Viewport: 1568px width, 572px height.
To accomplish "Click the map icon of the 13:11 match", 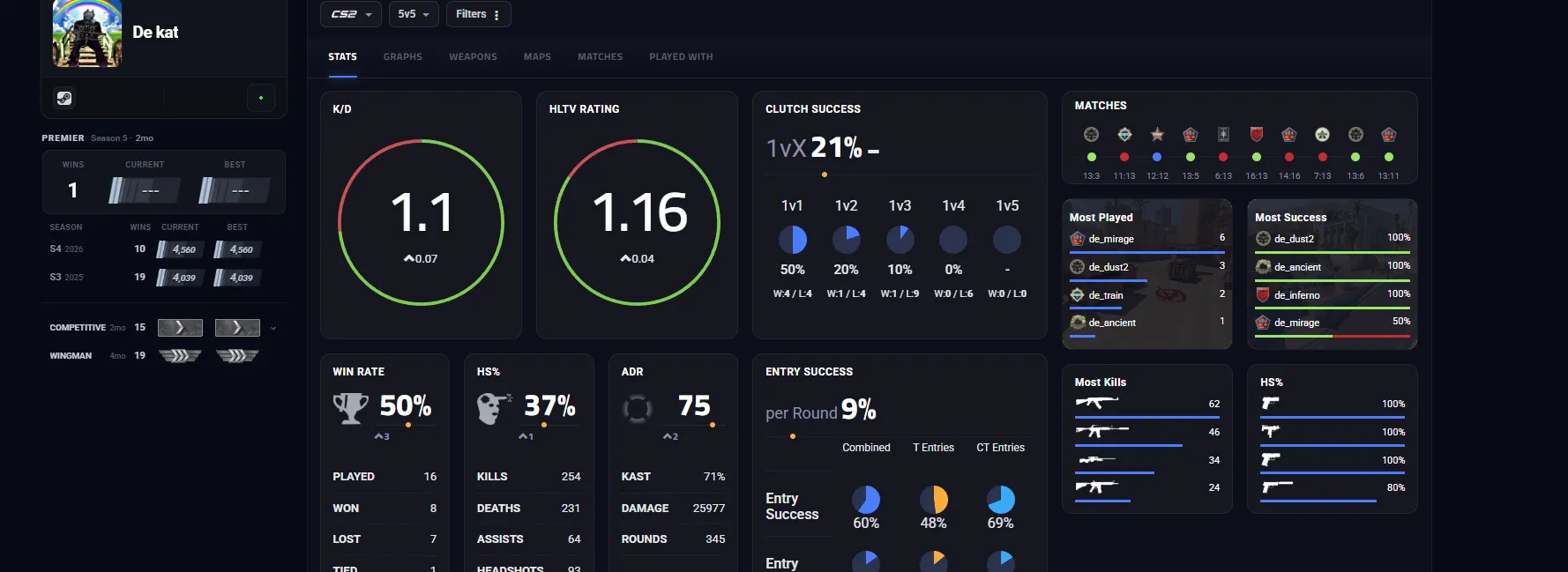I will click(x=1389, y=135).
